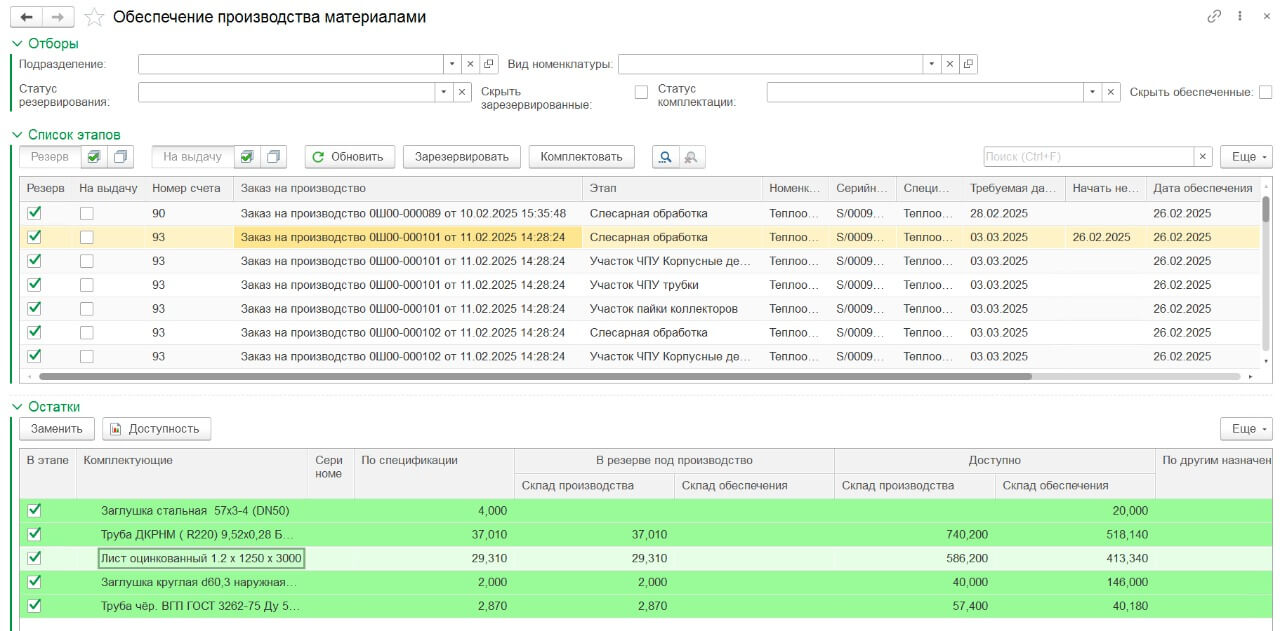1280x631 pixels.
Task: Click the Поиск search input field
Action: [x=1088, y=157]
